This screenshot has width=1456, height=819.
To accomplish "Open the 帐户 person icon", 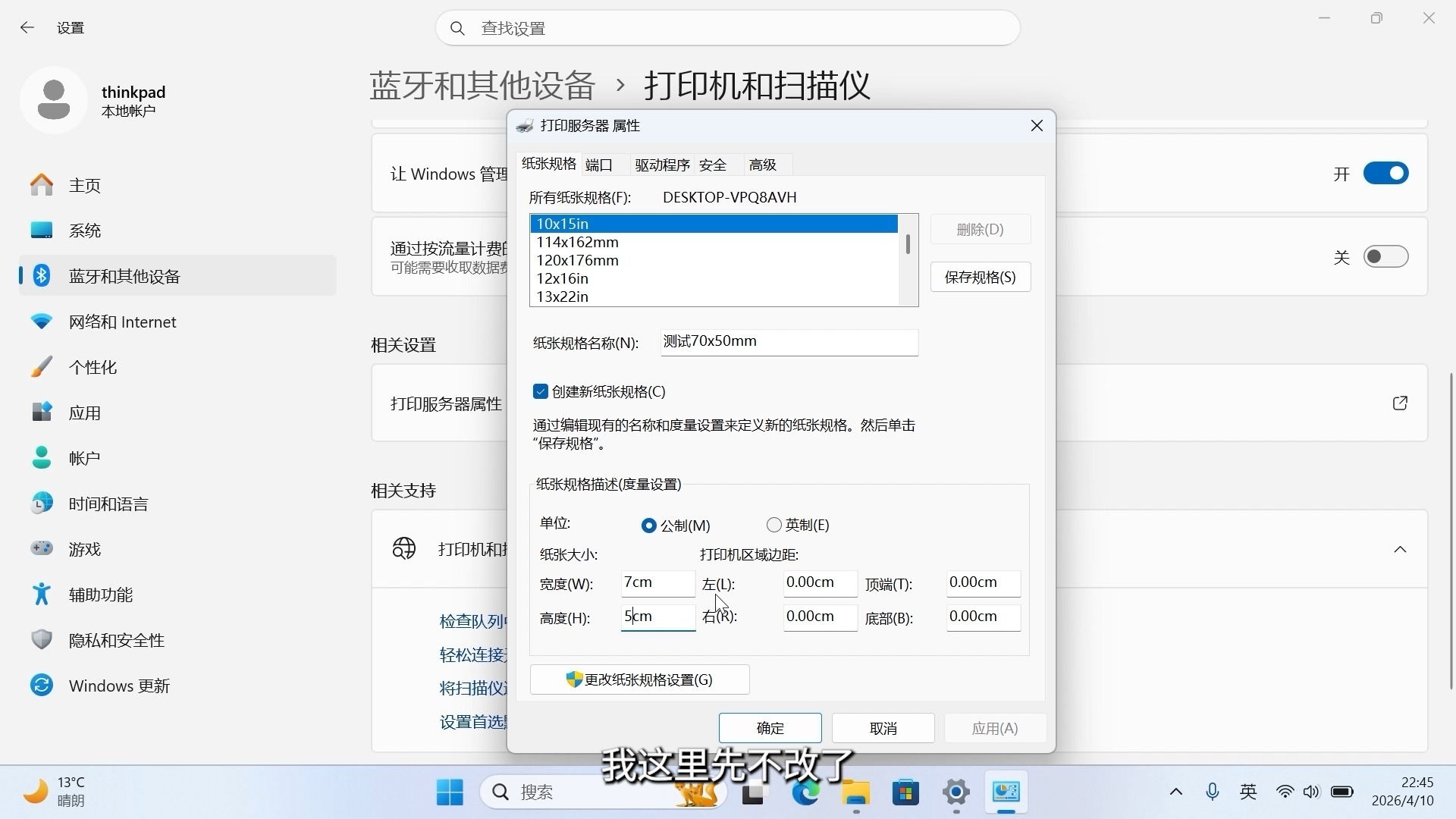I will tap(42, 458).
